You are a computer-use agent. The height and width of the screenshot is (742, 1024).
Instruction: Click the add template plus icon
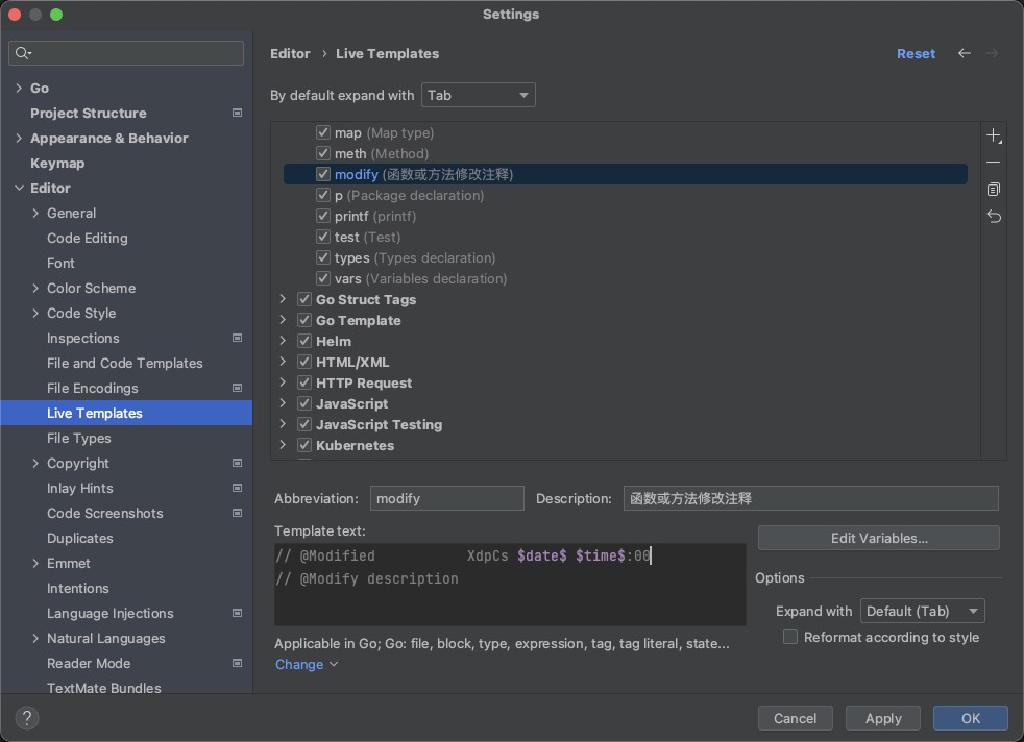pyautogui.click(x=993, y=135)
